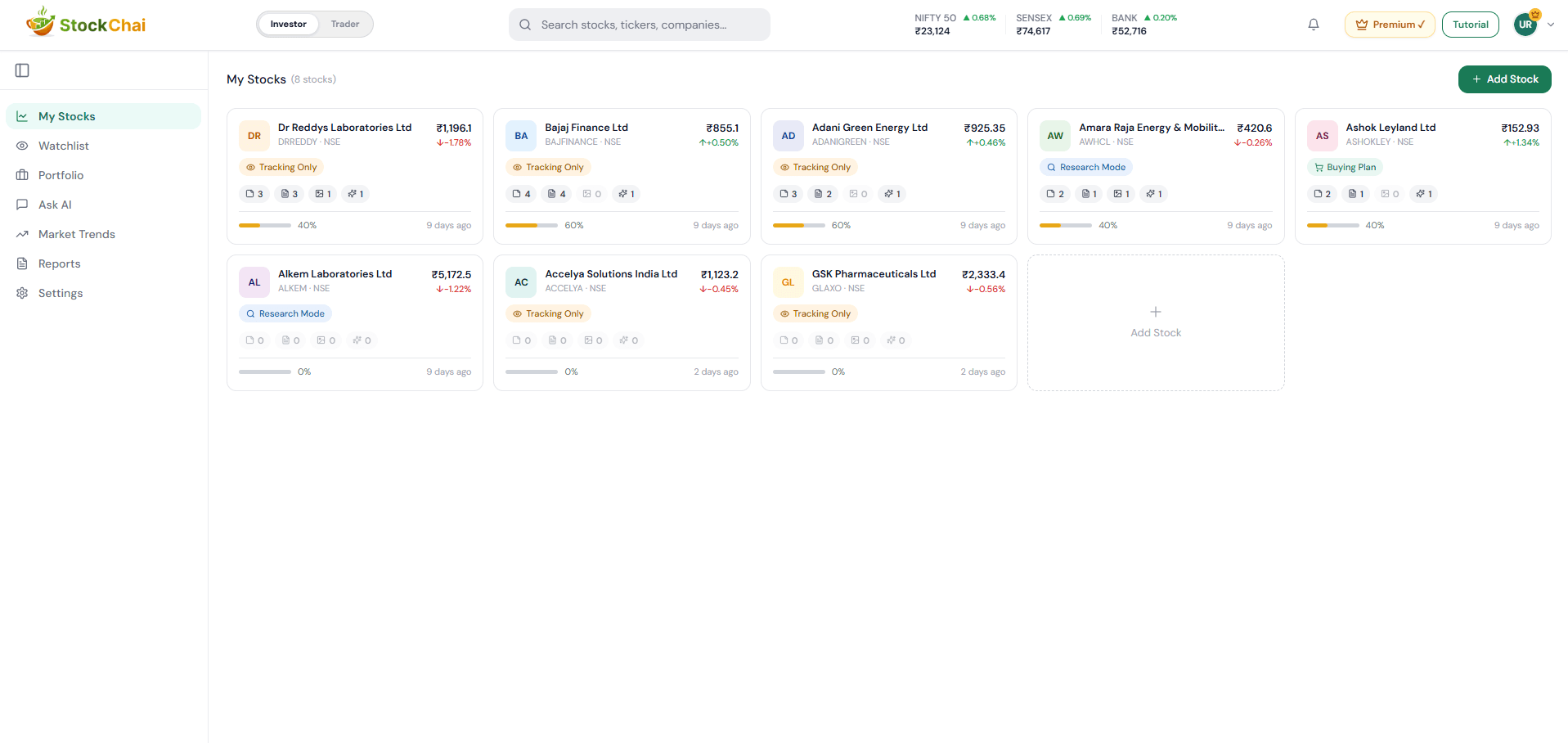
Task: Open Dr Reddys notes count chip
Action: pos(254,194)
